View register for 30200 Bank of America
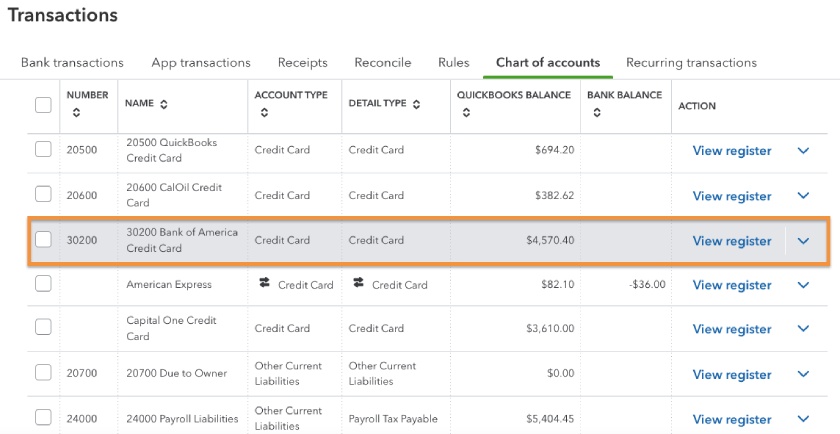The height and width of the screenshot is (434, 840). (x=732, y=241)
